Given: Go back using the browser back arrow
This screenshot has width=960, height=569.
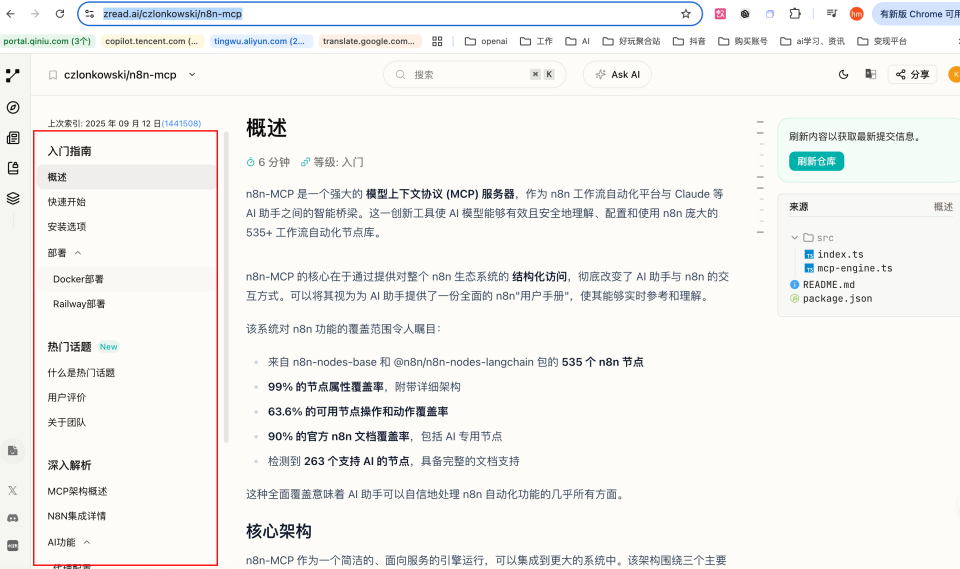Looking at the screenshot, I should 10,13.
